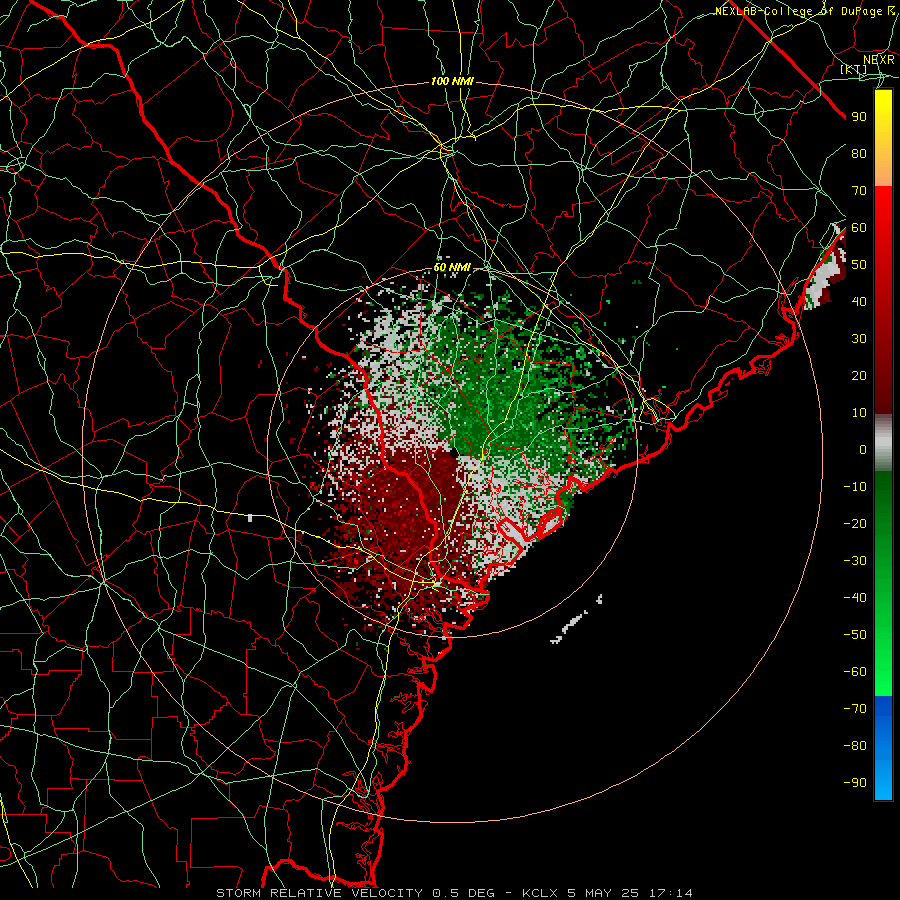Click the NEXLAB-College of DuPage credit text
Screen dimensions: 900x900
(x=805, y=11)
